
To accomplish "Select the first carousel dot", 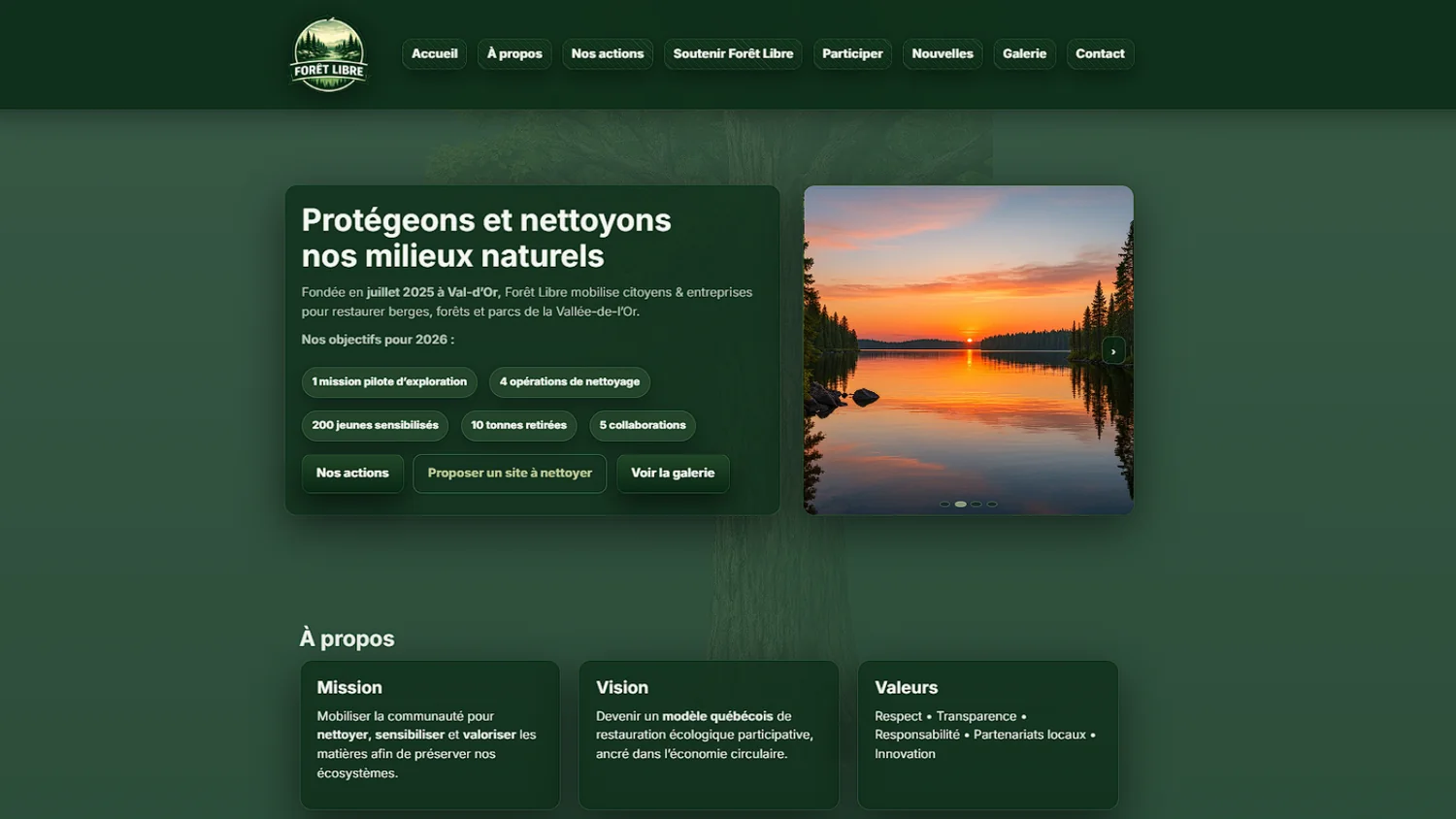I will (x=944, y=505).
